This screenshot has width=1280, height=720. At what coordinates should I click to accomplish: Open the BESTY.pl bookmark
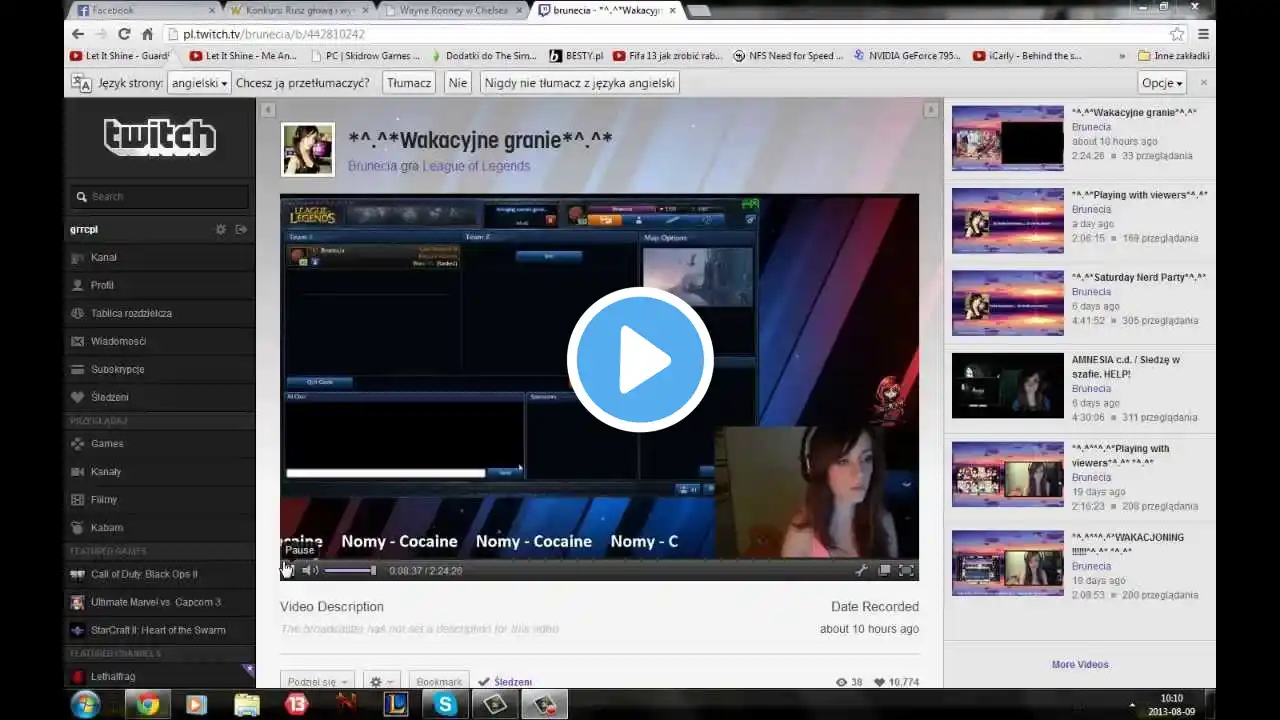(576, 56)
